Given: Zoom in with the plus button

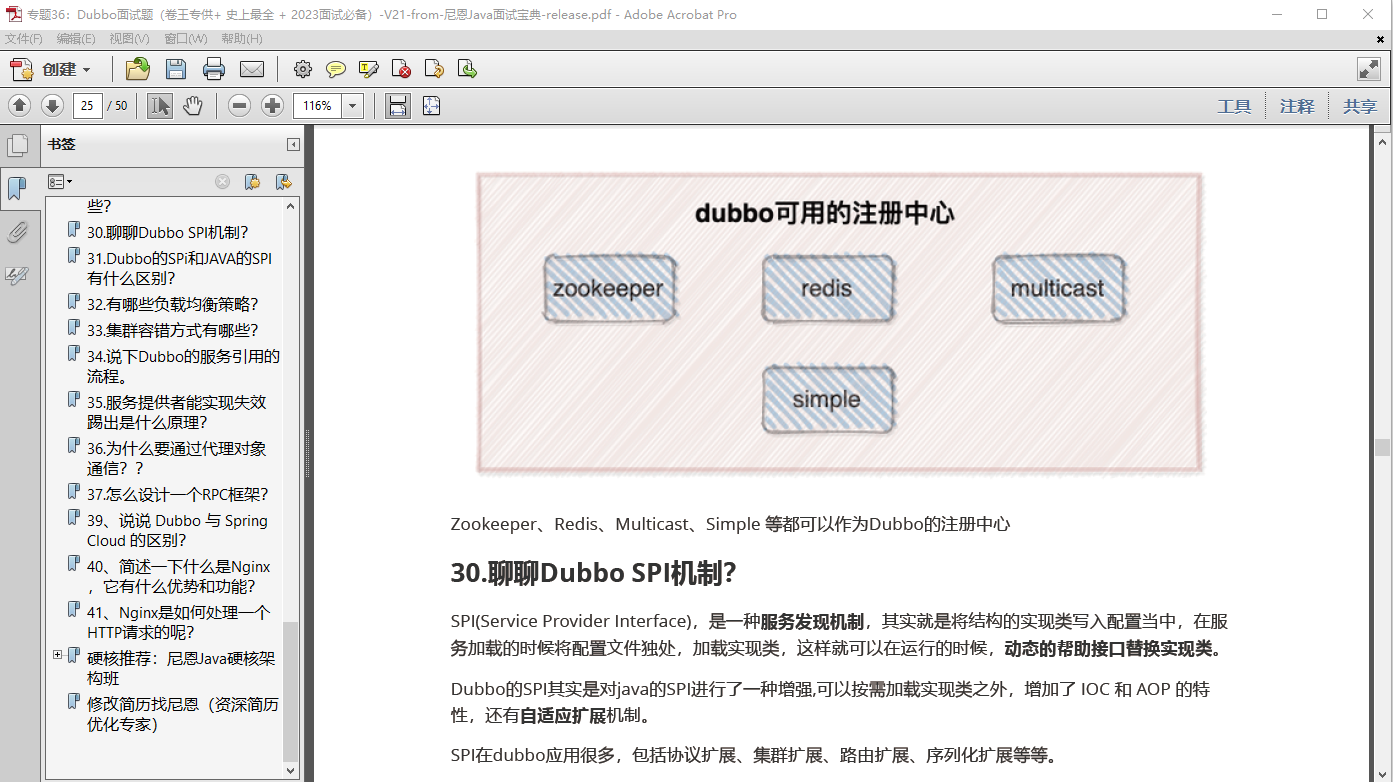Looking at the screenshot, I should coord(272,105).
